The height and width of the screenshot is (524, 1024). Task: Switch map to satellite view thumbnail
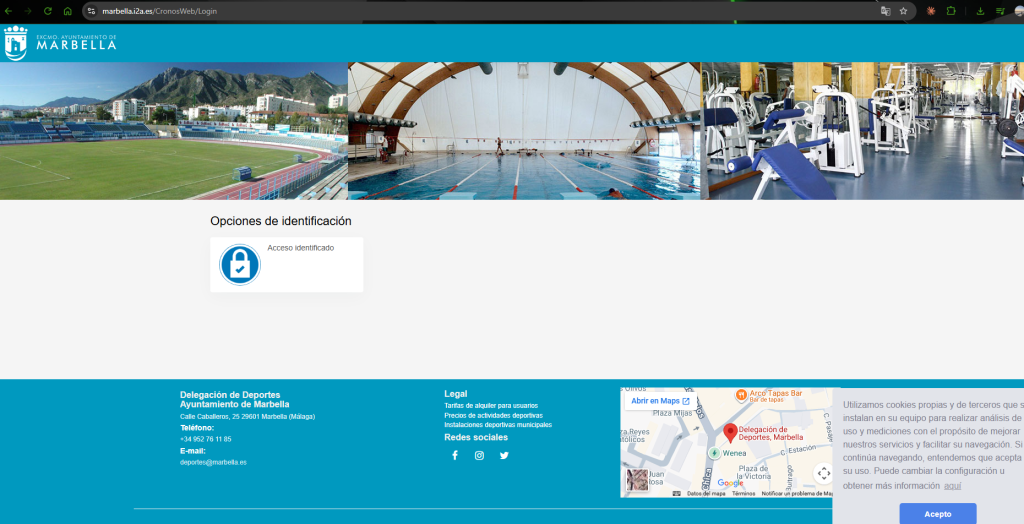pos(637,480)
